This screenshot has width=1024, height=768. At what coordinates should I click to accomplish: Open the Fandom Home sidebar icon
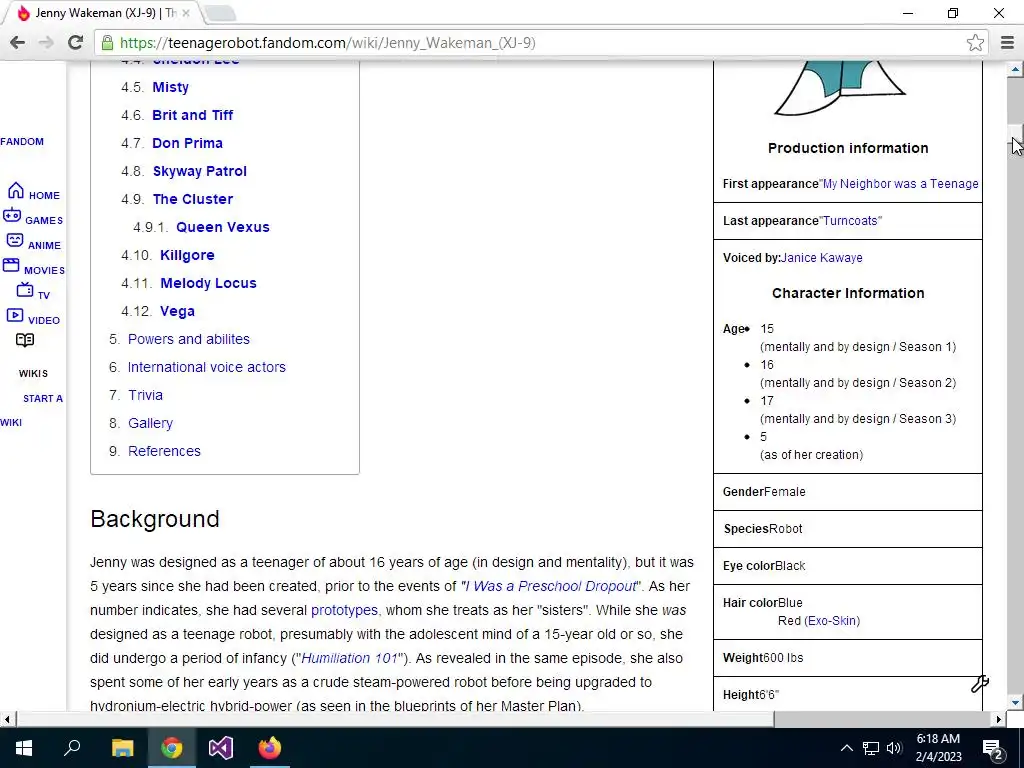pos(16,190)
